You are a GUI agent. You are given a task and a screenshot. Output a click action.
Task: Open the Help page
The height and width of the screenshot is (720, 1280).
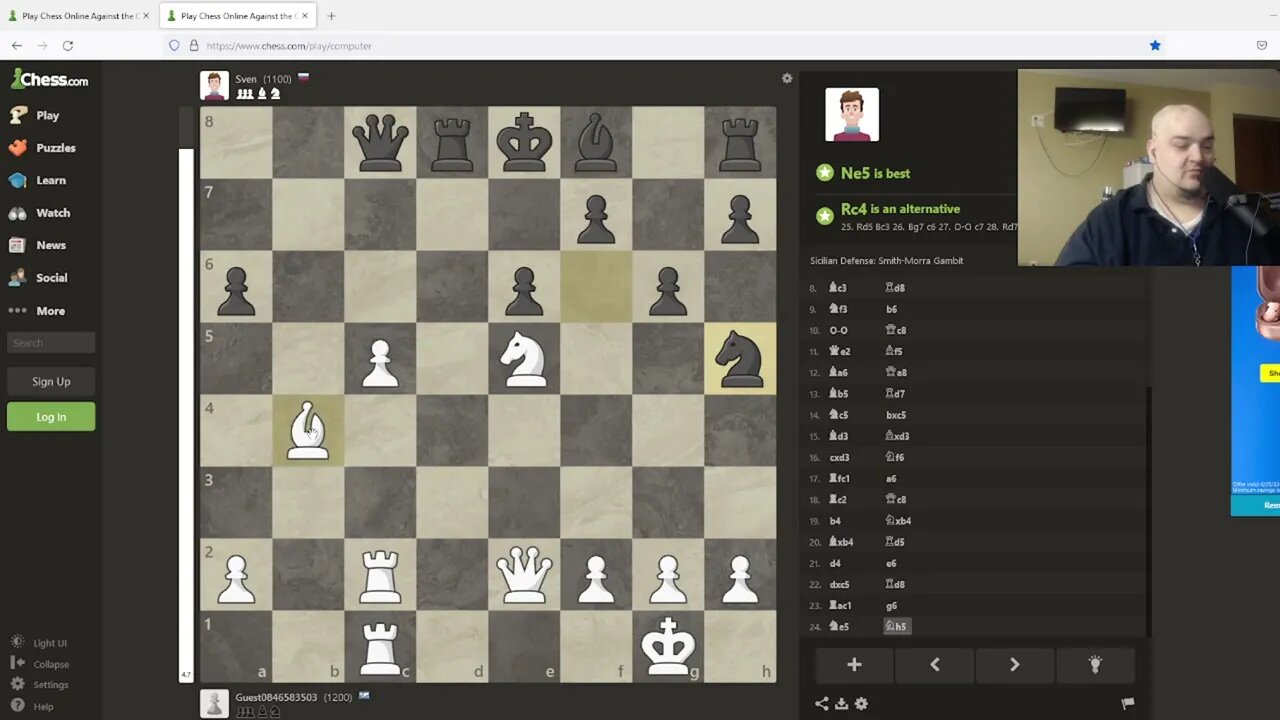[32, 706]
